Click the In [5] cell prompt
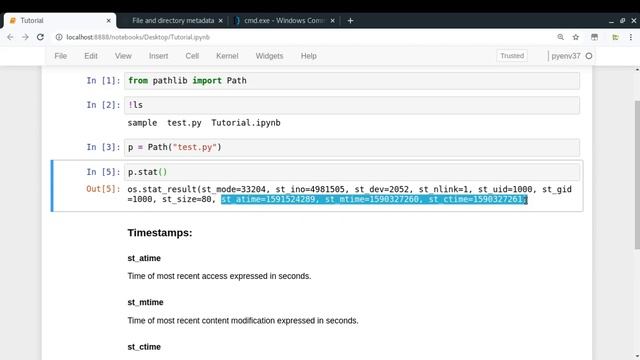Image resolution: width=640 pixels, height=360 pixels. point(103,172)
